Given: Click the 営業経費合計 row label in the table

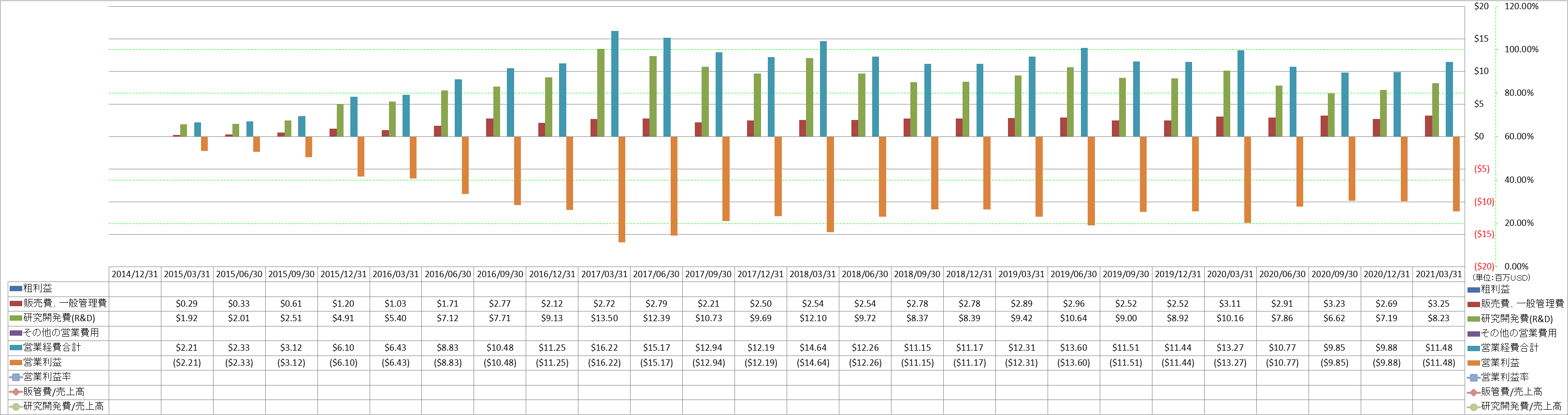Looking at the screenshot, I should 52,347.
